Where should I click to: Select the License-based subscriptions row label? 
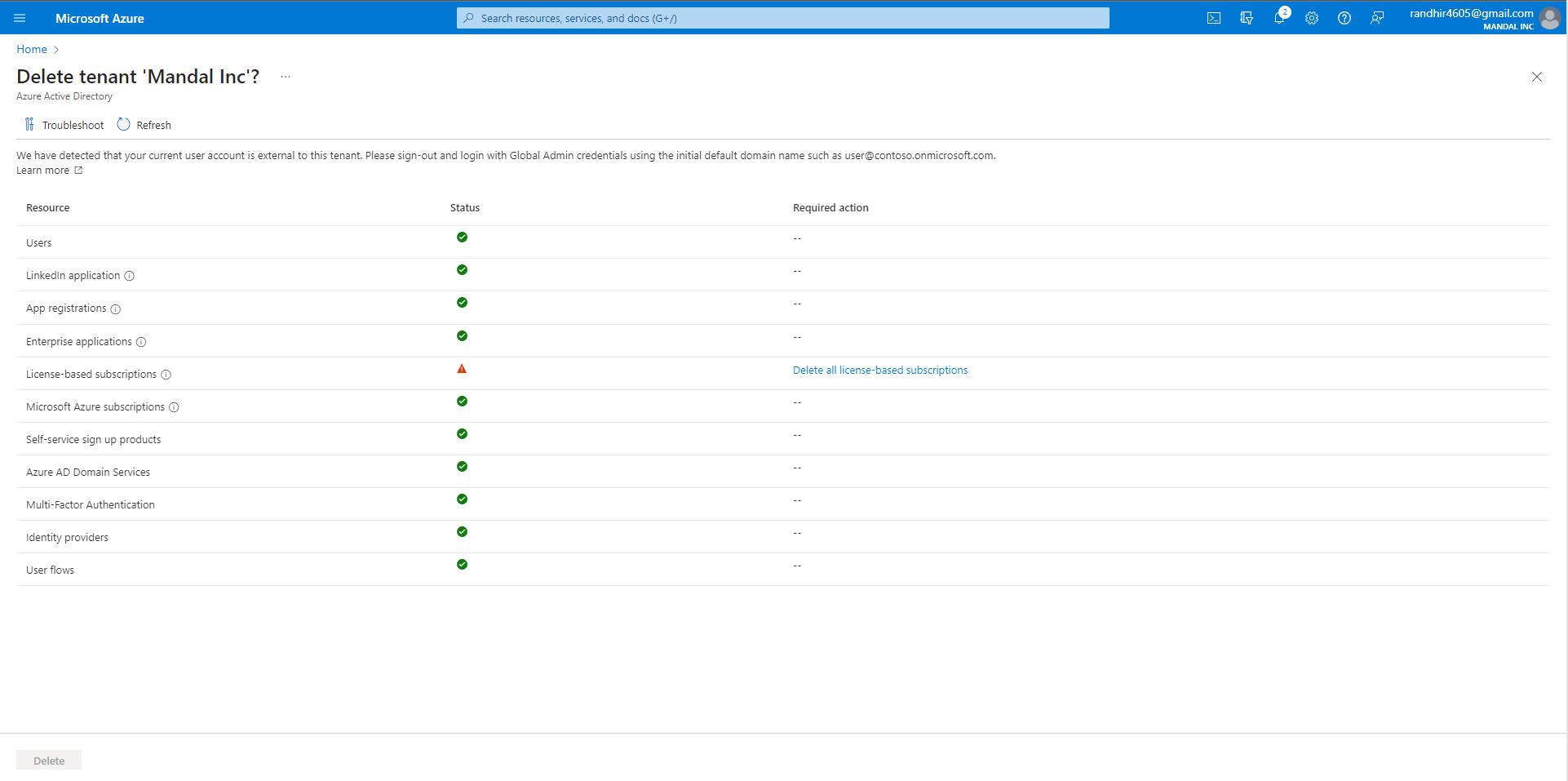(91, 375)
